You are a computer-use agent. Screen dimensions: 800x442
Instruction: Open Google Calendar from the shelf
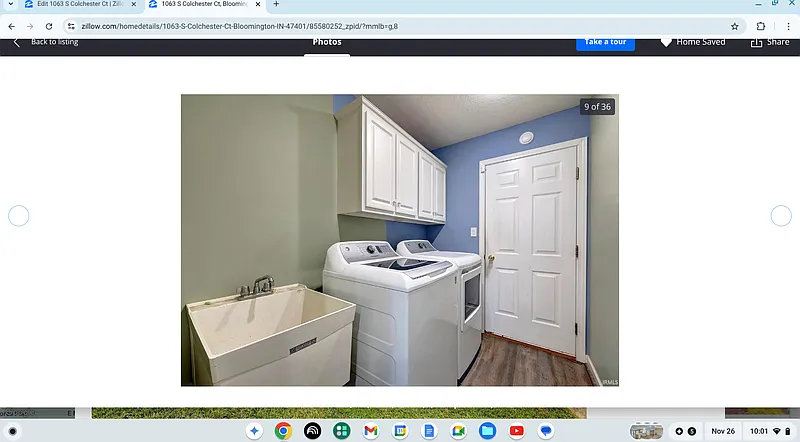pyautogui.click(x=400, y=431)
